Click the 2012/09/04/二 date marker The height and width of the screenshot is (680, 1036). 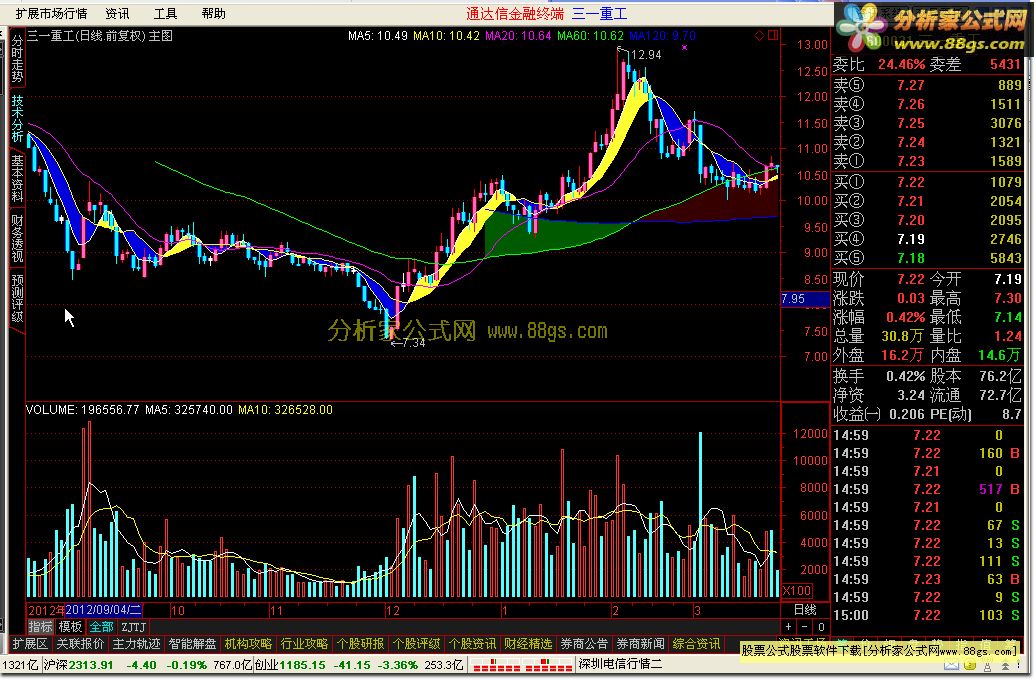pos(103,610)
